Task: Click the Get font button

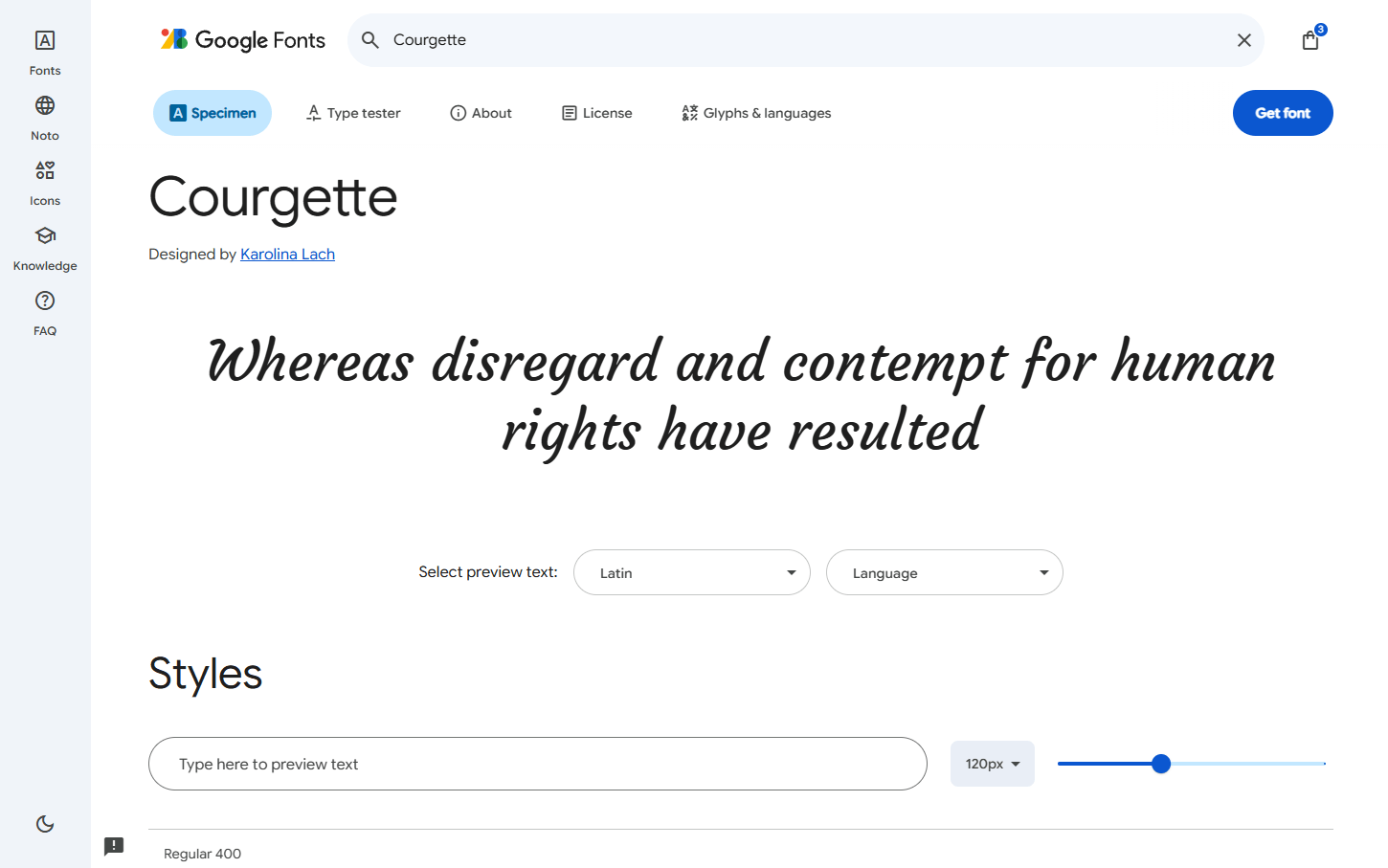Action: 1283,112
